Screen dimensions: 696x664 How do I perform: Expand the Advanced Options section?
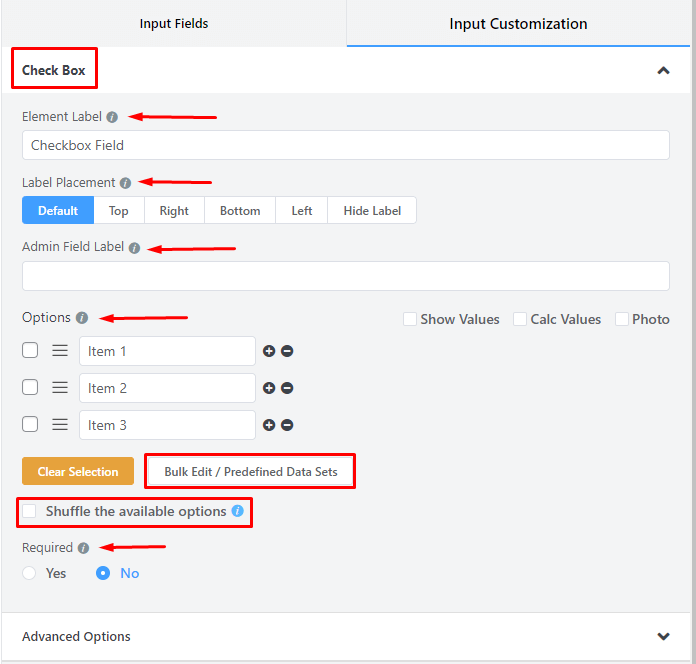pos(663,636)
